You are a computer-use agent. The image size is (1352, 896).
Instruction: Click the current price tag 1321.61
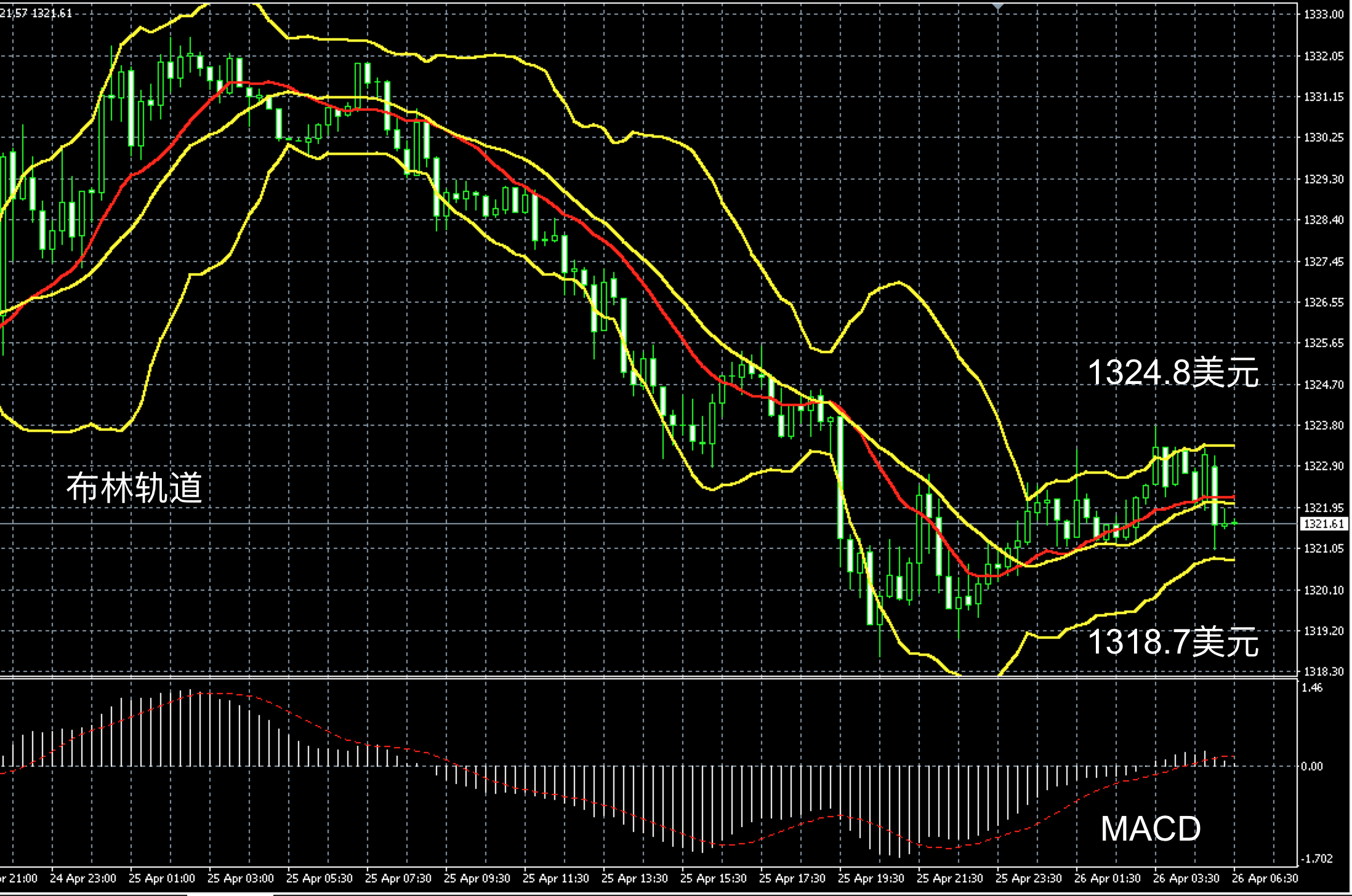click(x=1323, y=524)
